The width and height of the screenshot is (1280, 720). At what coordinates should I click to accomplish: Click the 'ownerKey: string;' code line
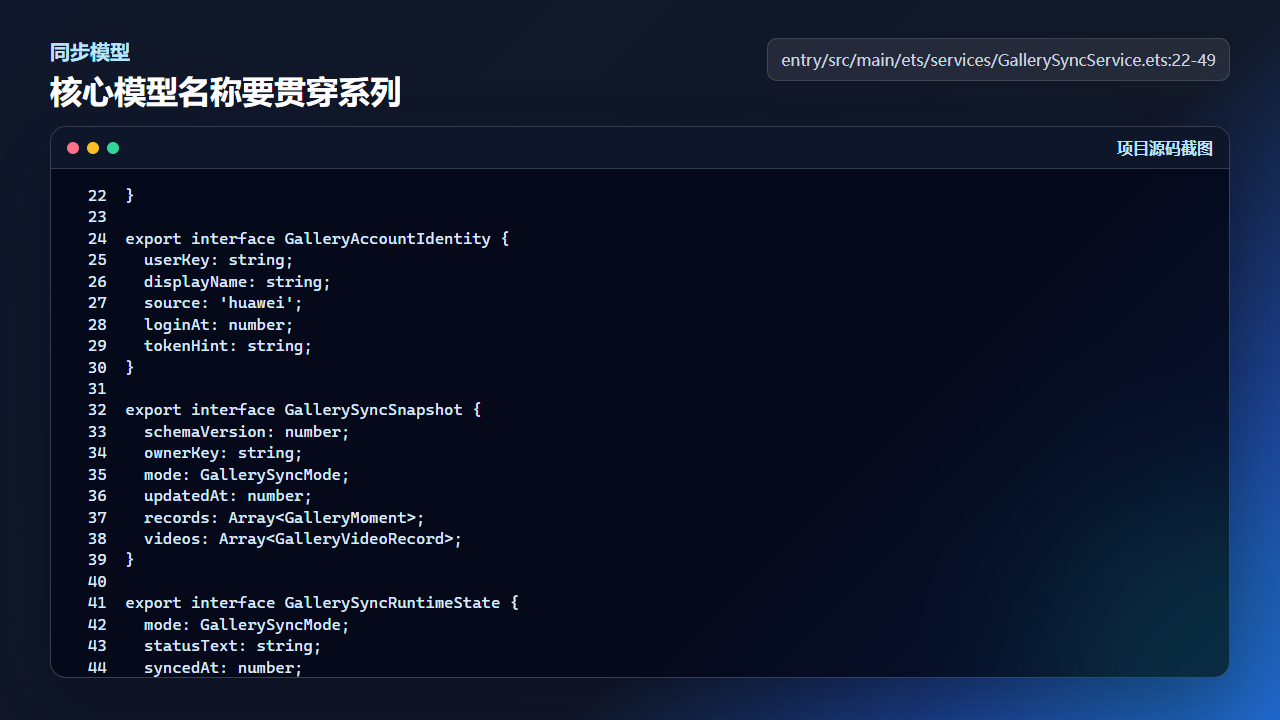click(223, 453)
